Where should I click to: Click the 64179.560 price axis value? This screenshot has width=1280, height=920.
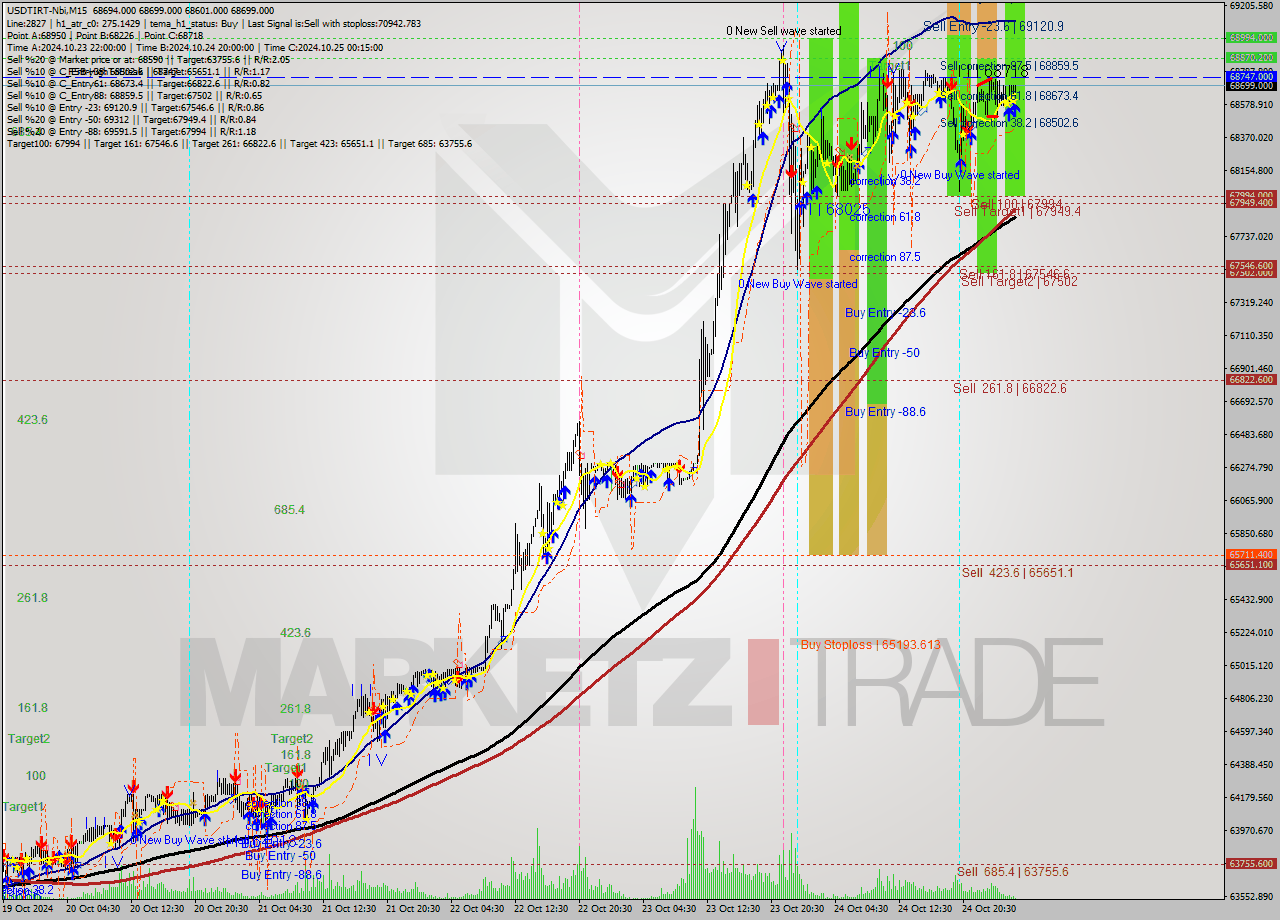(1251, 797)
